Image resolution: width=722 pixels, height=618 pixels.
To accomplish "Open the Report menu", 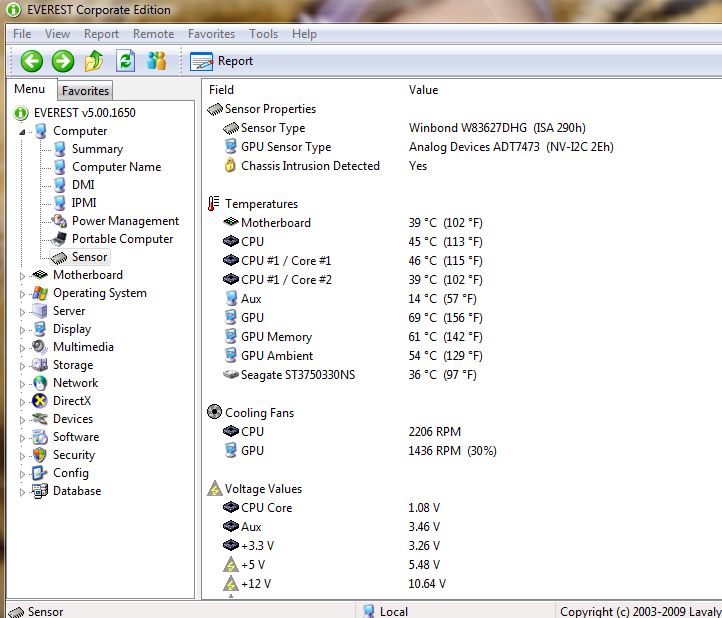I will [x=101, y=34].
